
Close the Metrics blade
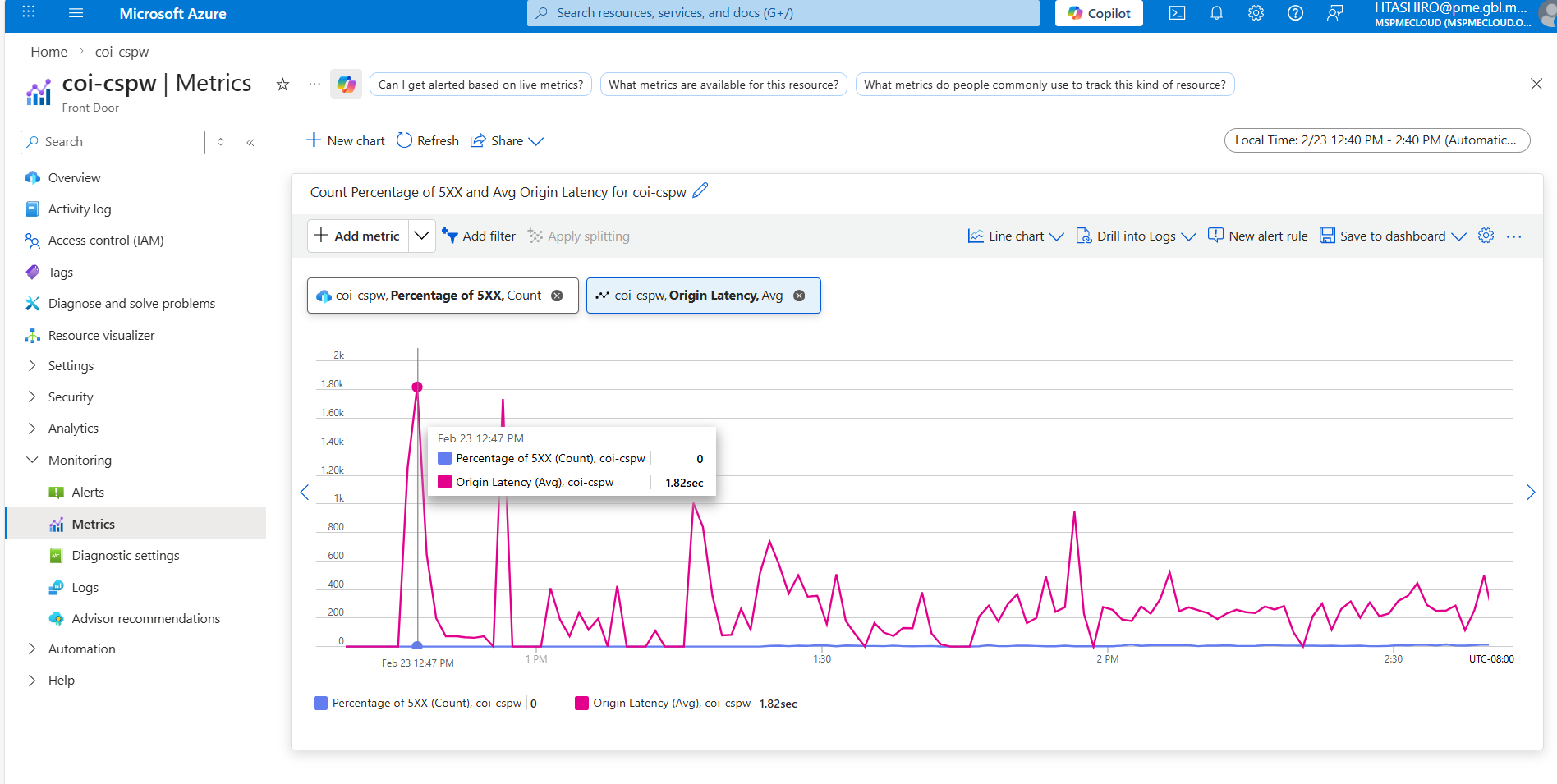point(1536,84)
